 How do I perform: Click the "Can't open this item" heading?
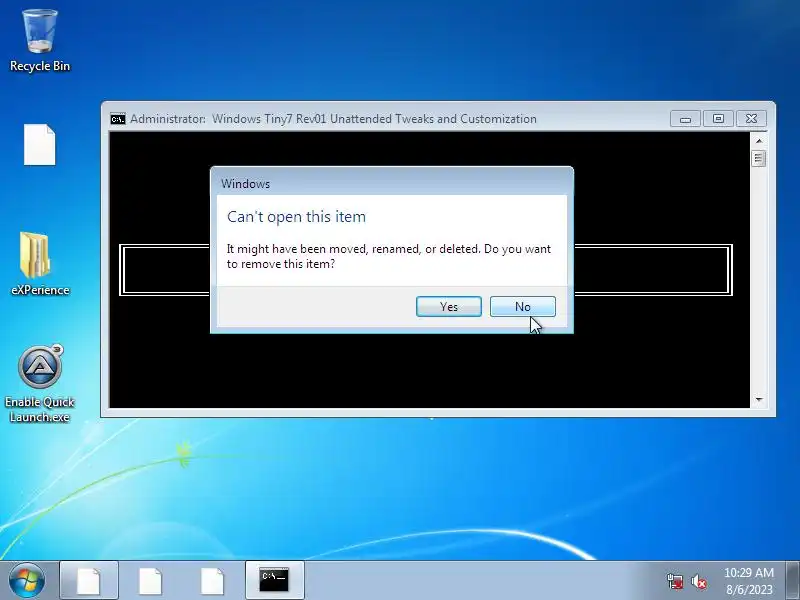pos(296,217)
